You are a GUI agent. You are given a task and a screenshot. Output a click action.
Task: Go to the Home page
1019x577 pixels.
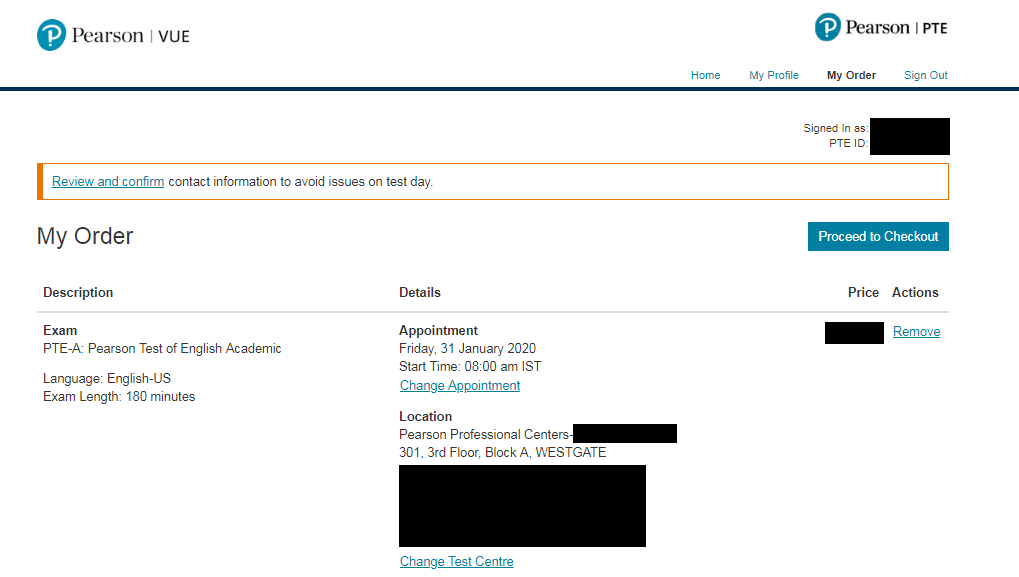pos(705,75)
